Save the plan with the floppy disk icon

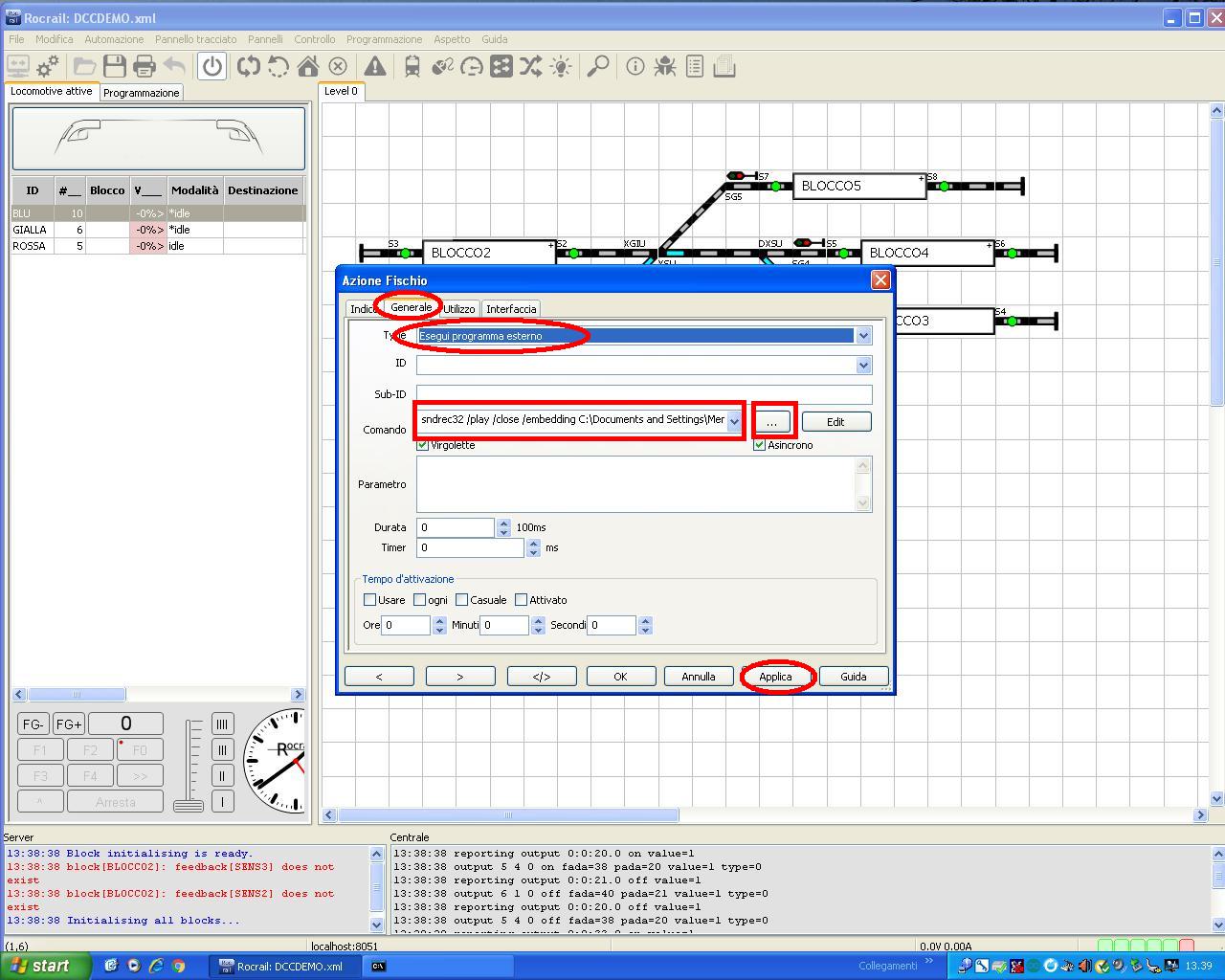115,66
